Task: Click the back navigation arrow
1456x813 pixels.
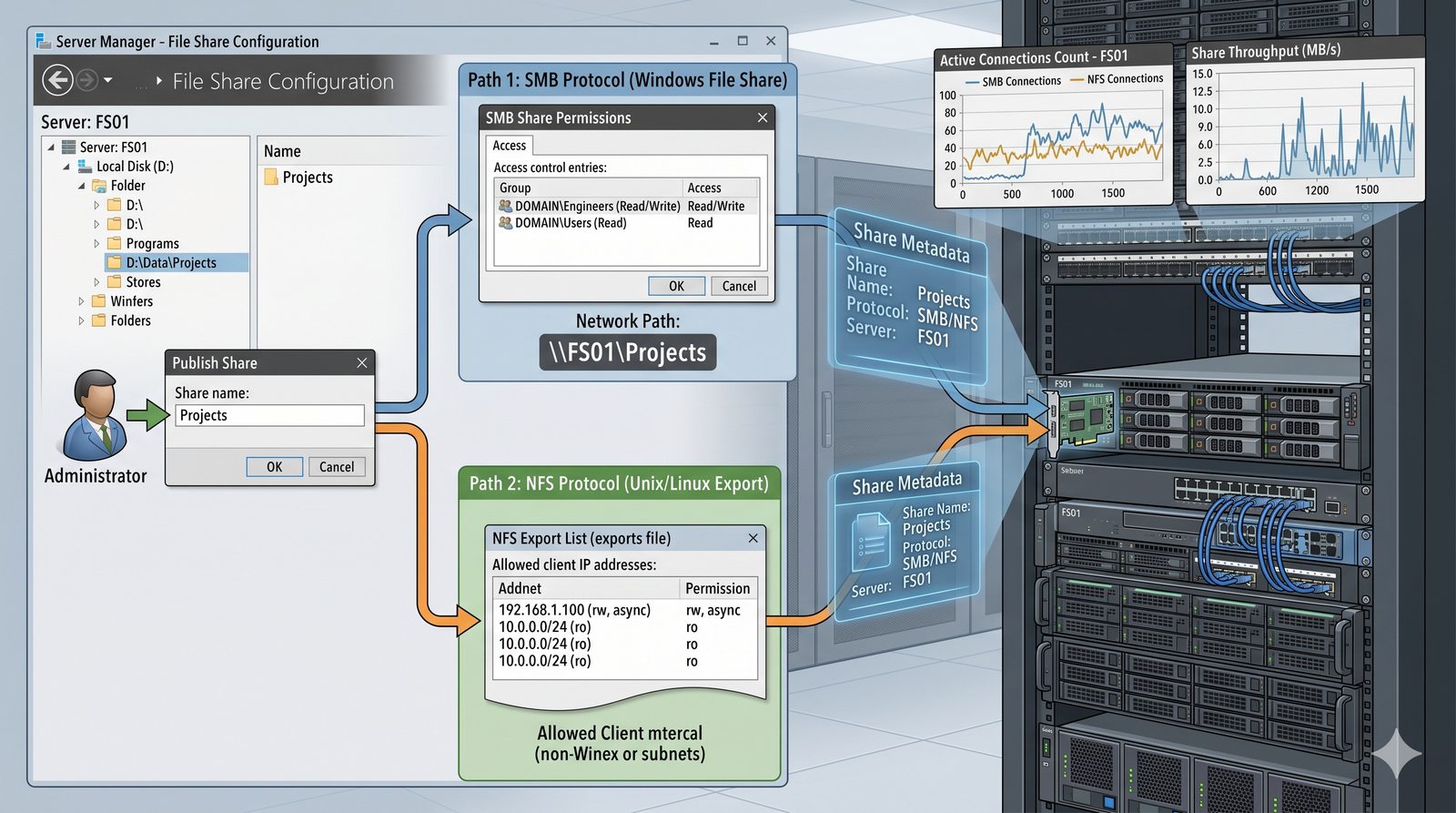Action: [x=57, y=80]
